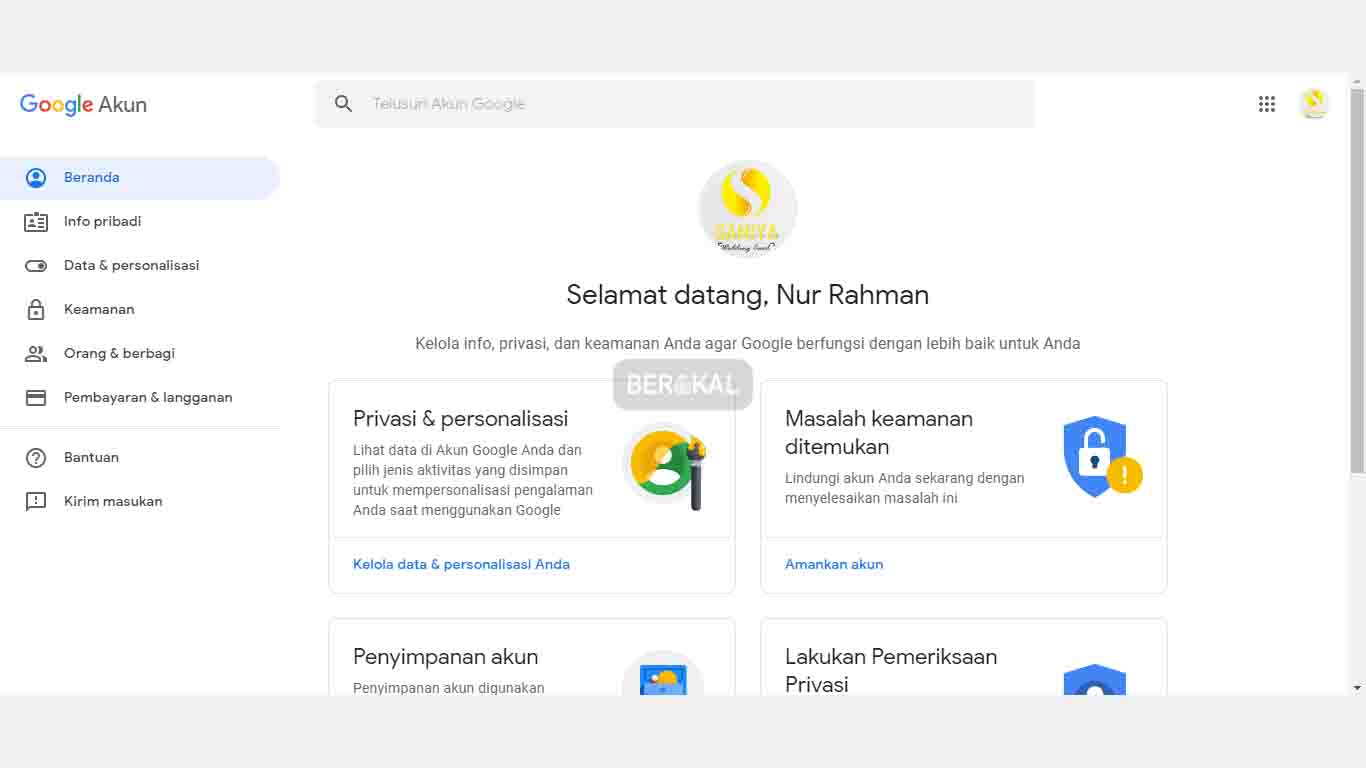Image resolution: width=1366 pixels, height=768 pixels.
Task: Open the Google apps grid menu
Action: pyautogui.click(x=1267, y=104)
